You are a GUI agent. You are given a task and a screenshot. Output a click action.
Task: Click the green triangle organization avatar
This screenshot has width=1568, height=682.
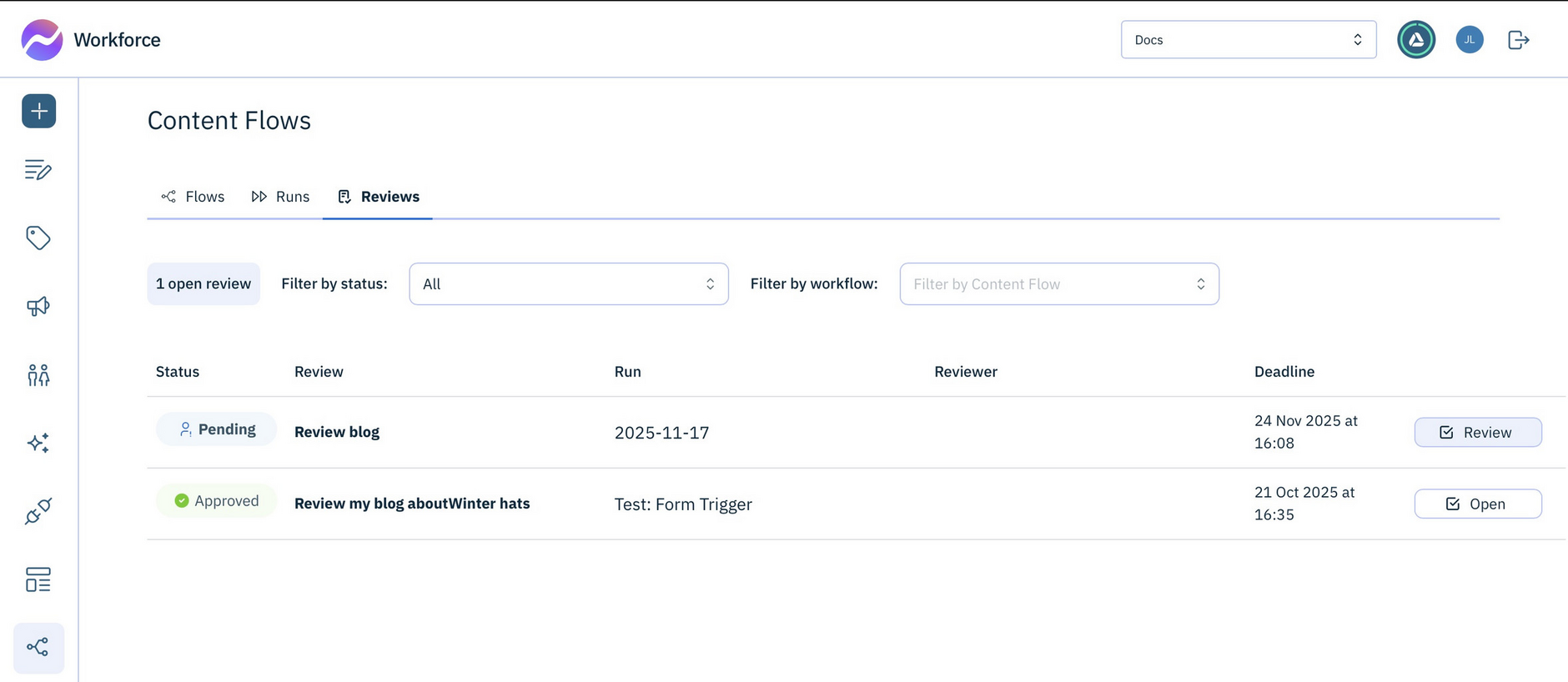click(x=1416, y=40)
